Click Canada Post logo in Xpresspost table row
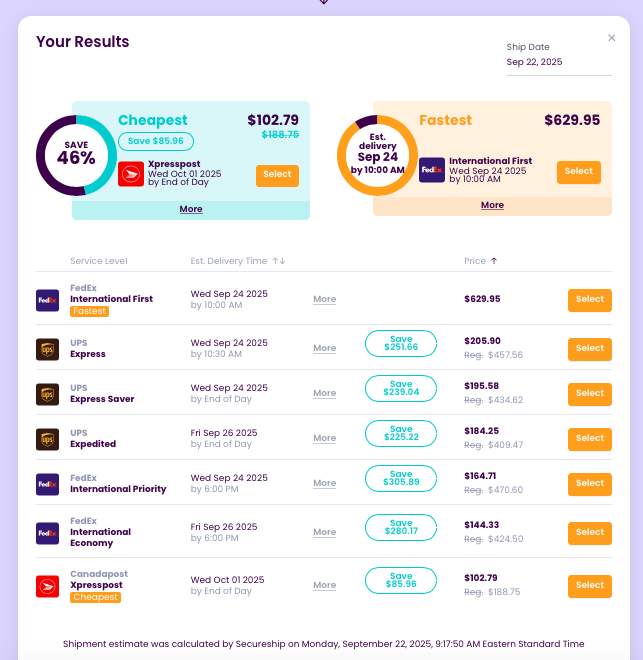This screenshot has height=660, width=643. (x=47, y=586)
